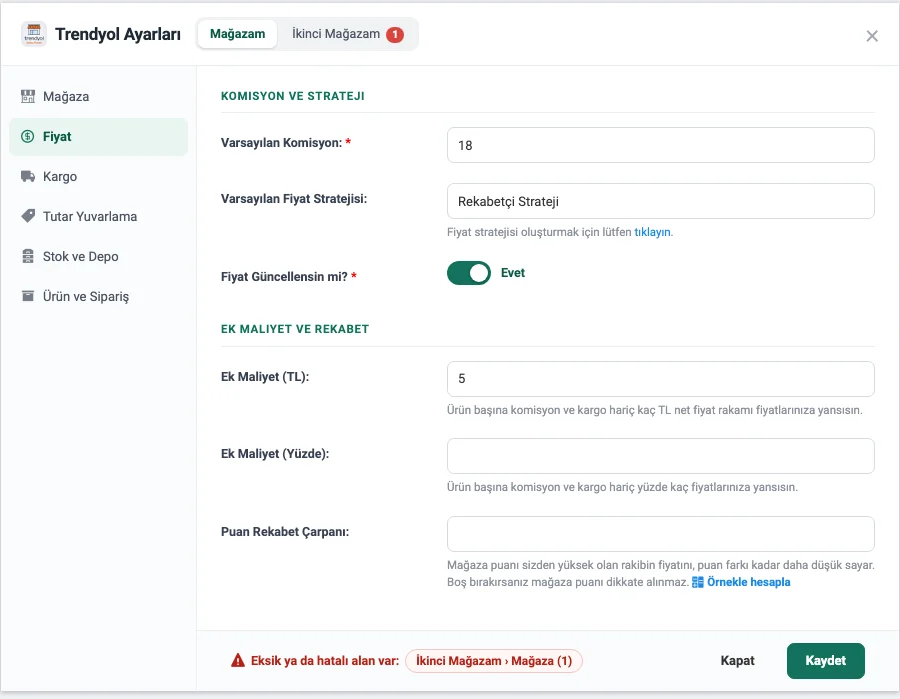Viewport: 900px width, 699px height.
Task: Click the KOMISYON VE STRATEJI heading
Action: coord(293,96)
